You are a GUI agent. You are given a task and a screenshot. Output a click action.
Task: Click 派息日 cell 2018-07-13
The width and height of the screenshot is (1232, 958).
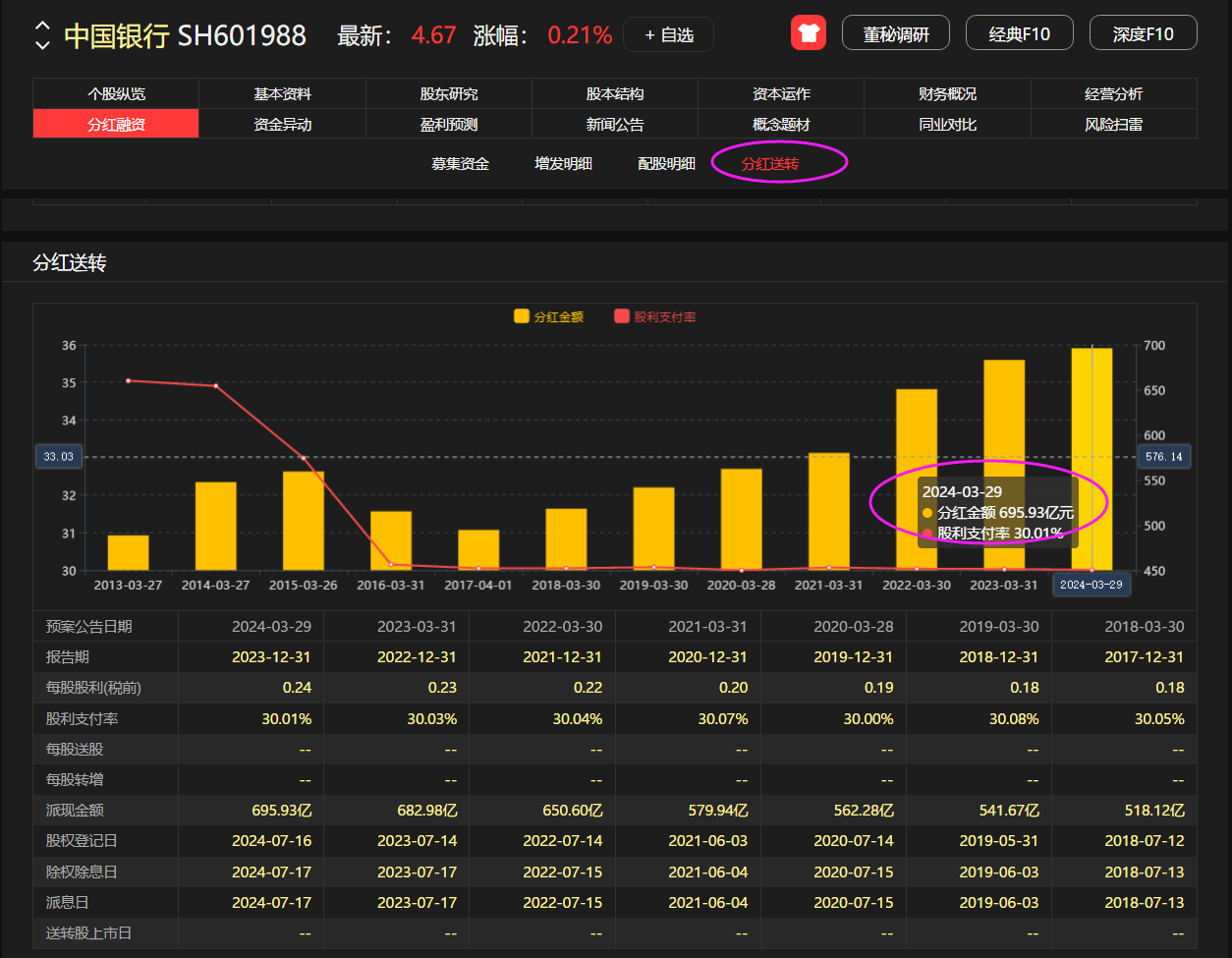pyautogui.click(x=1145, y=902)
